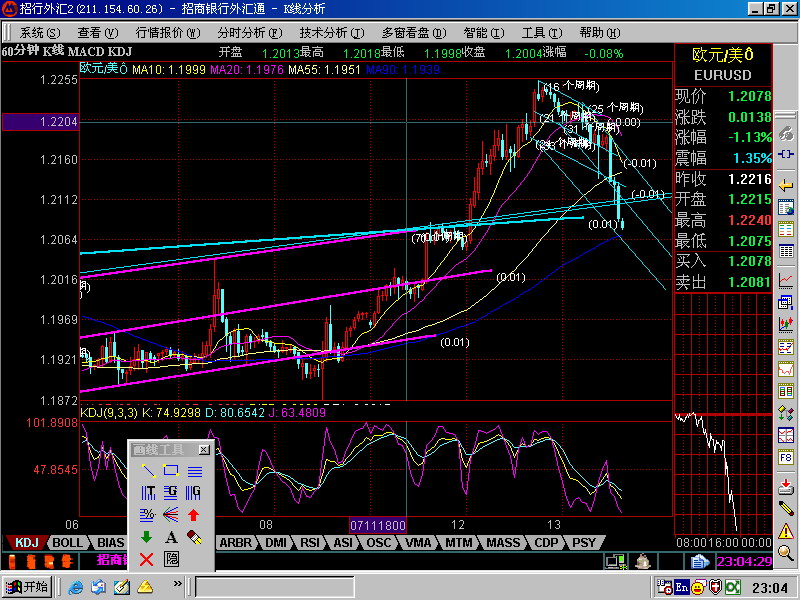Image resolution: width=800 pixels, height=600 pixels.
Task: Open the 帮助(H) menu
Action: (x=600, y=33)
